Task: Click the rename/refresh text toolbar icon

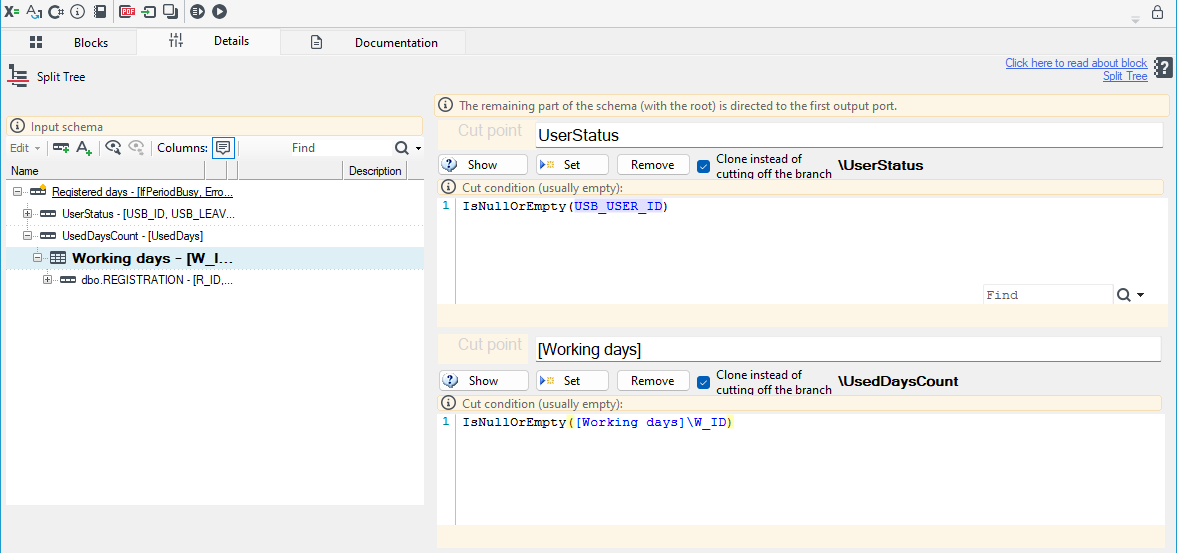Action: click(x=34, y=12)
